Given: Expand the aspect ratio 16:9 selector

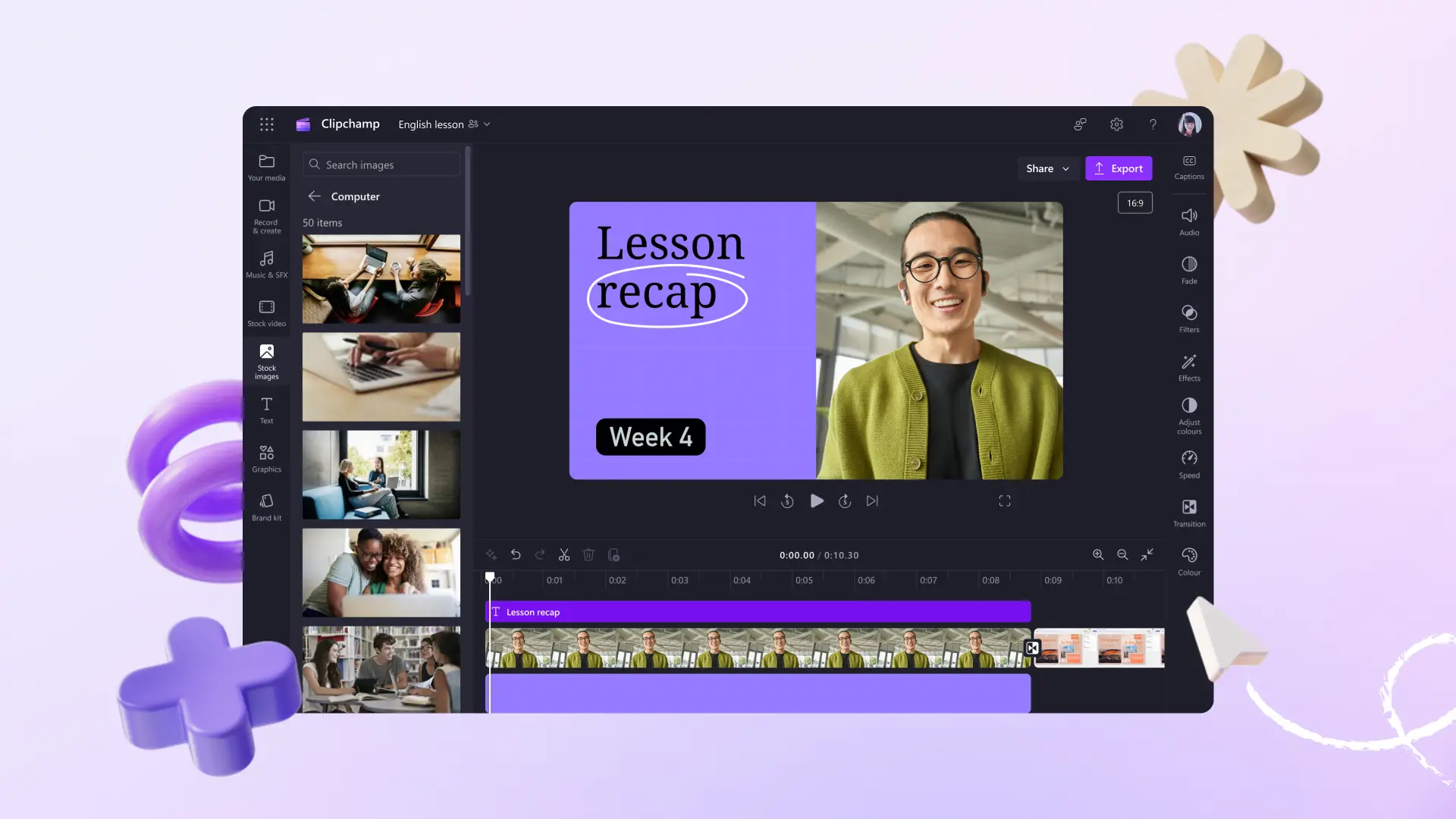Looking at the screenshot, I should pos(1135,202).
